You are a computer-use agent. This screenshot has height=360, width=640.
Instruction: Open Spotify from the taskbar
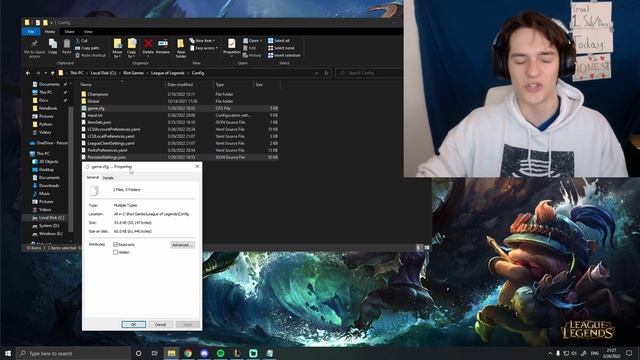(x=220, y=353)
